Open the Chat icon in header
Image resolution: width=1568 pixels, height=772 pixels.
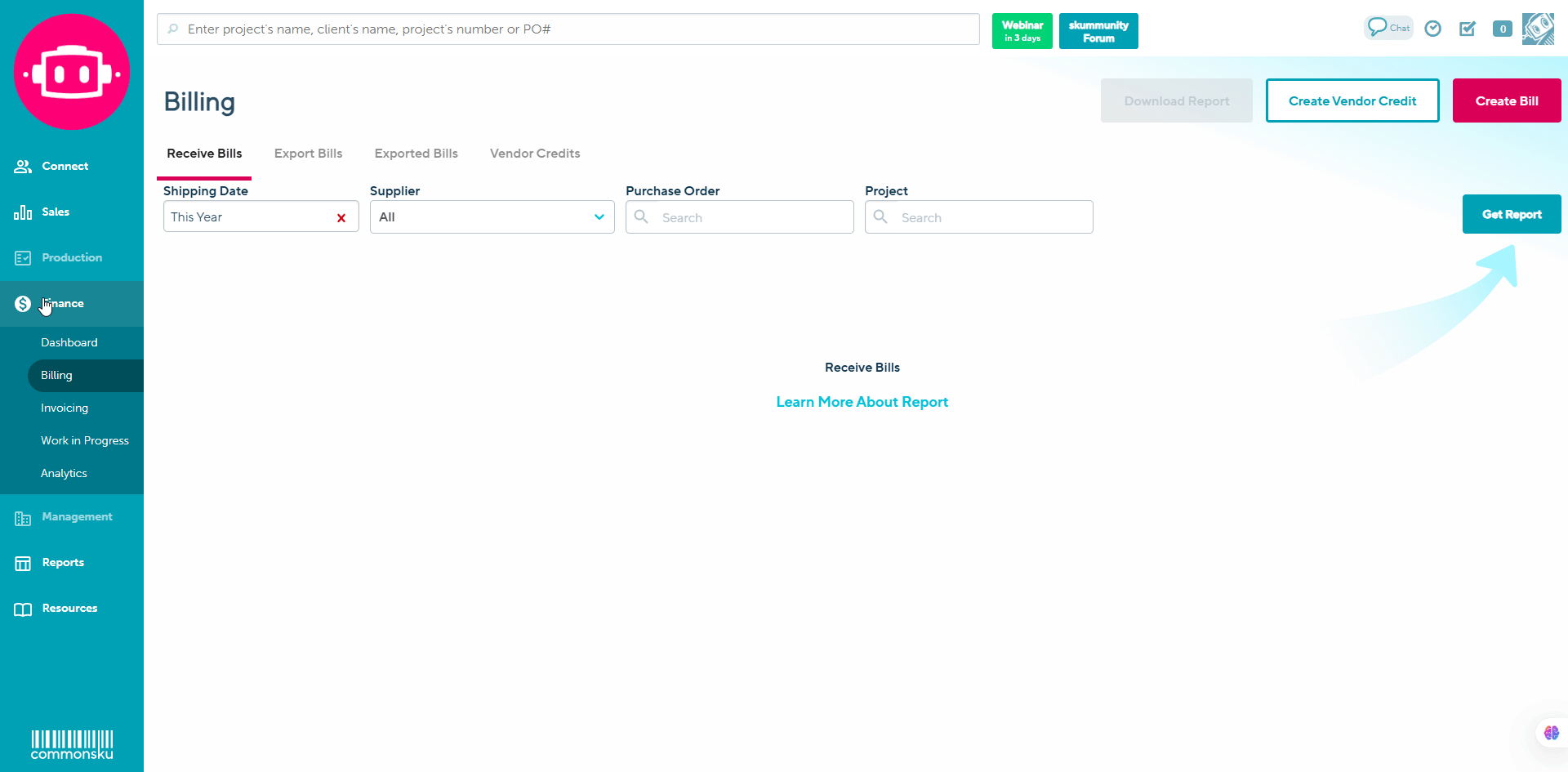coord(1388,28)
